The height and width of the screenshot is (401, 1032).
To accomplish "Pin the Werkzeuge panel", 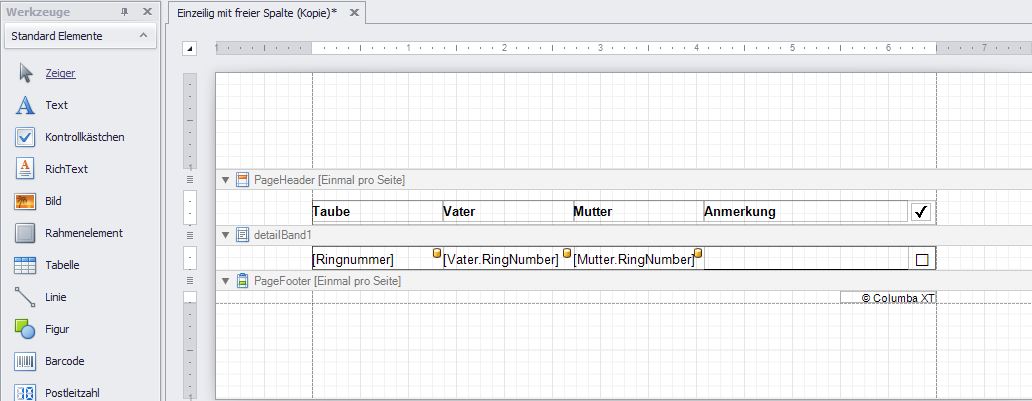I will click(x=125, y=12).
